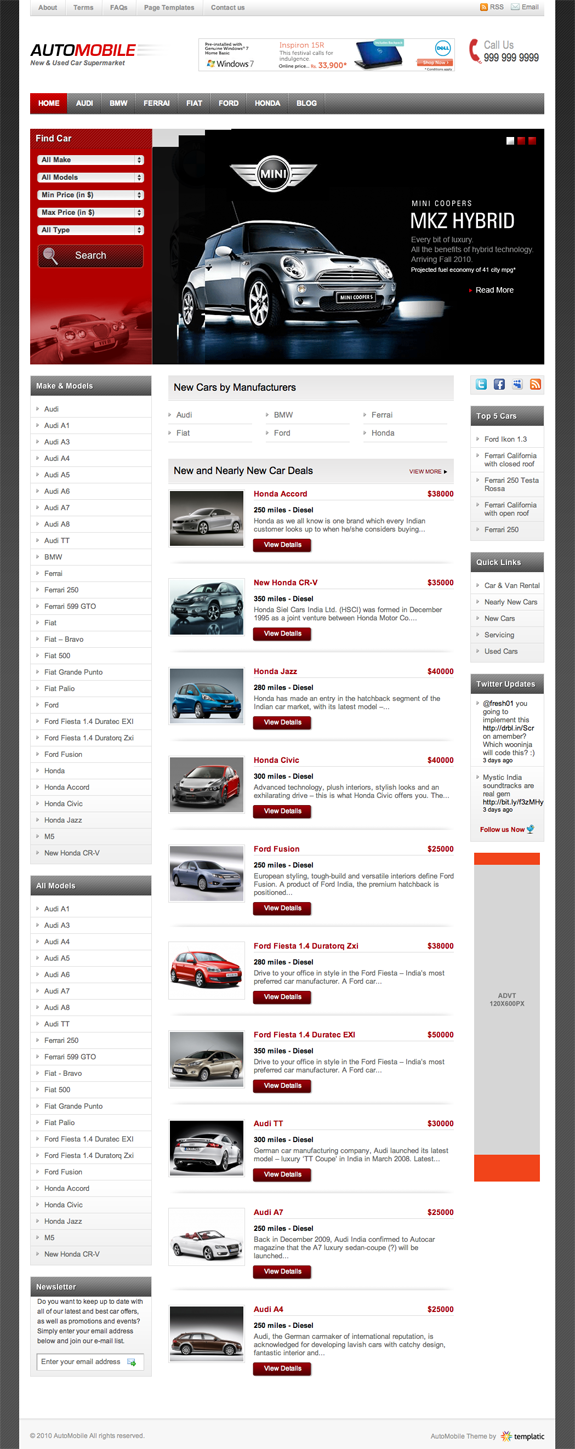Click the Templatic logo in footer

523,1436
